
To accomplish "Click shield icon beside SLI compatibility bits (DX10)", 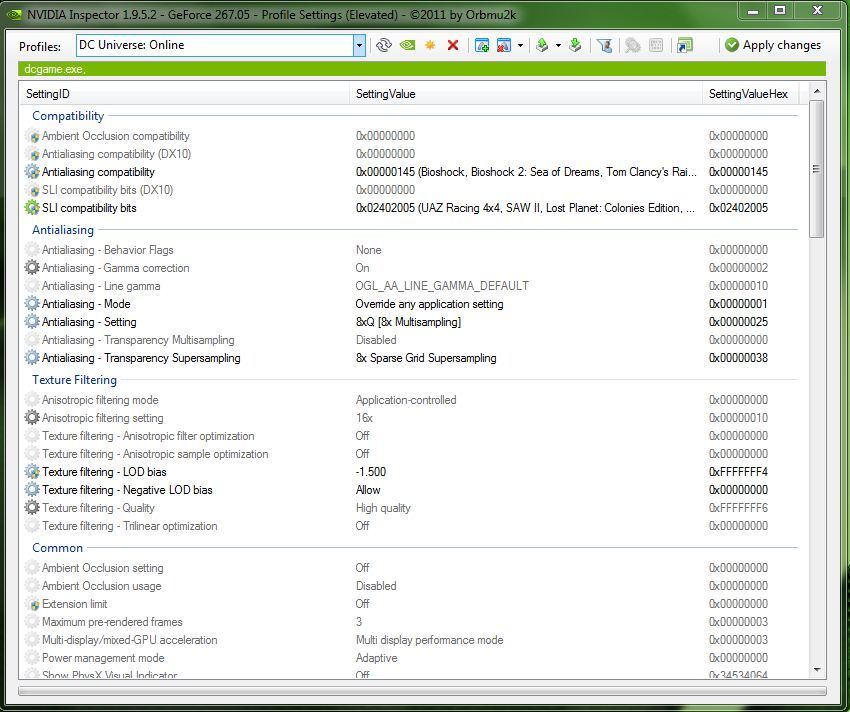I will 33,190.
